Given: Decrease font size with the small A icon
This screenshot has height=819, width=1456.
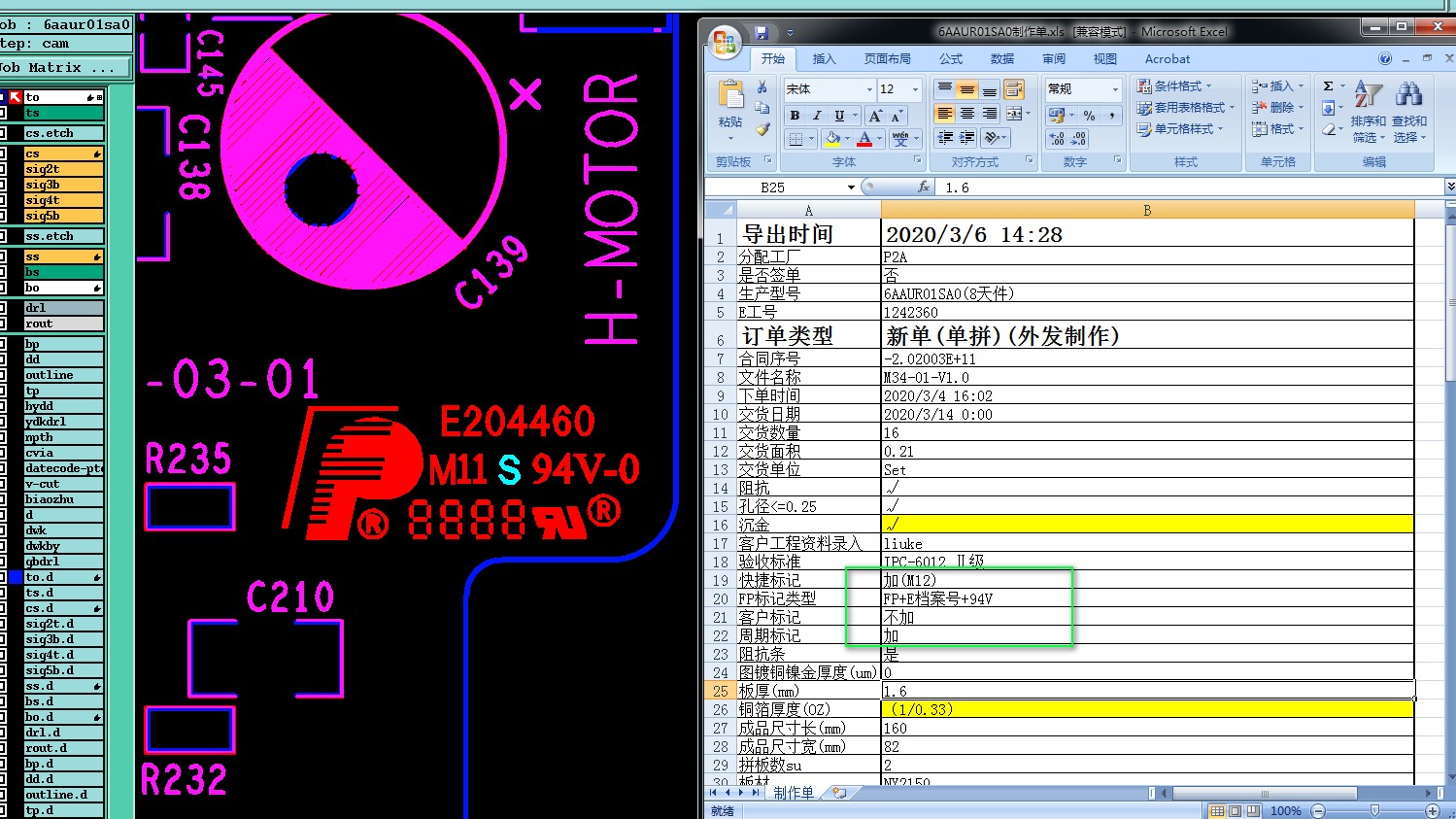Looking at the screenshot, I should [x=896, y=116].
